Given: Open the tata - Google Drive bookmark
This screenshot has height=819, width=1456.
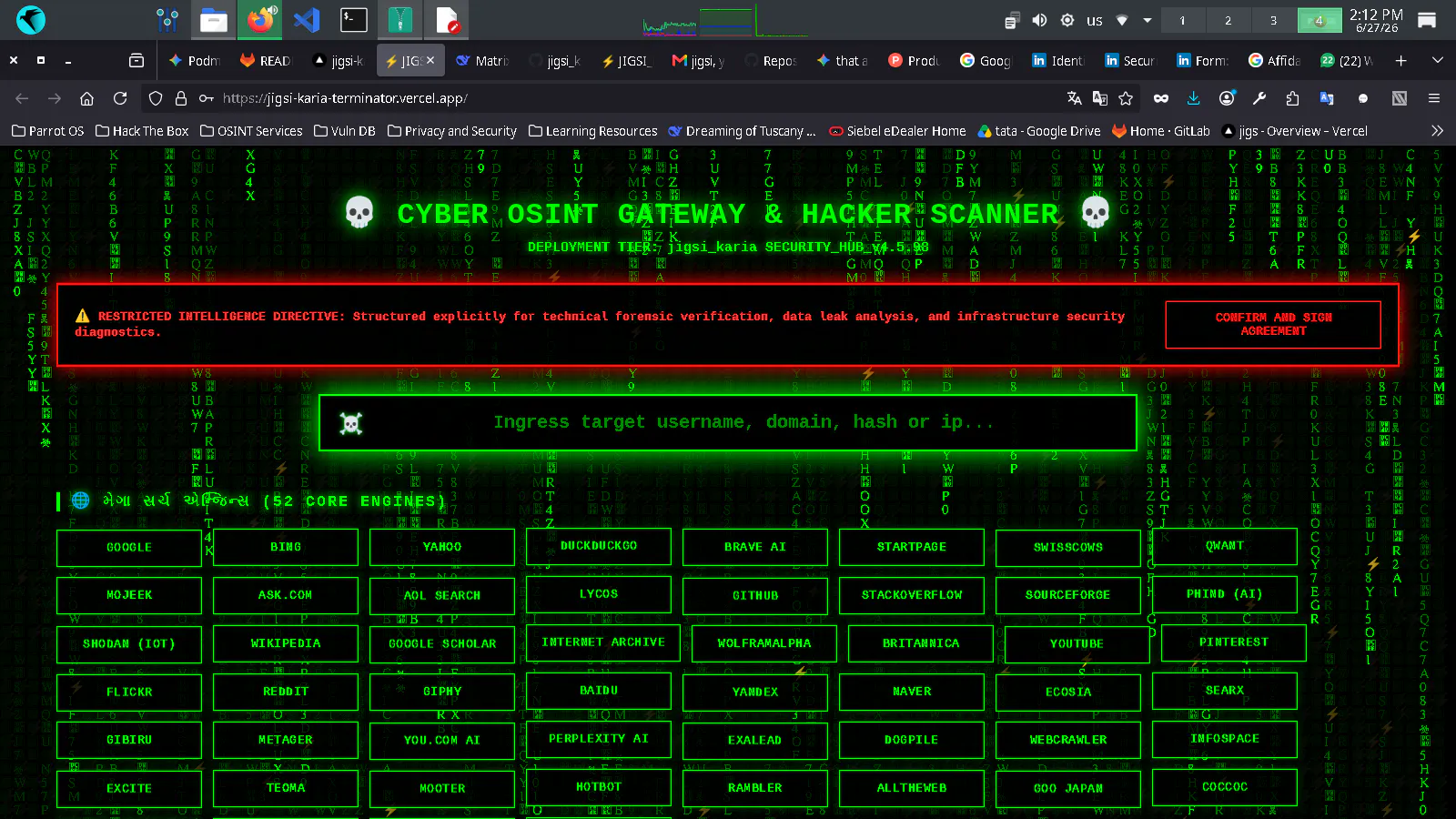Looking at the screenshot, I should (x=1039, y=131).
